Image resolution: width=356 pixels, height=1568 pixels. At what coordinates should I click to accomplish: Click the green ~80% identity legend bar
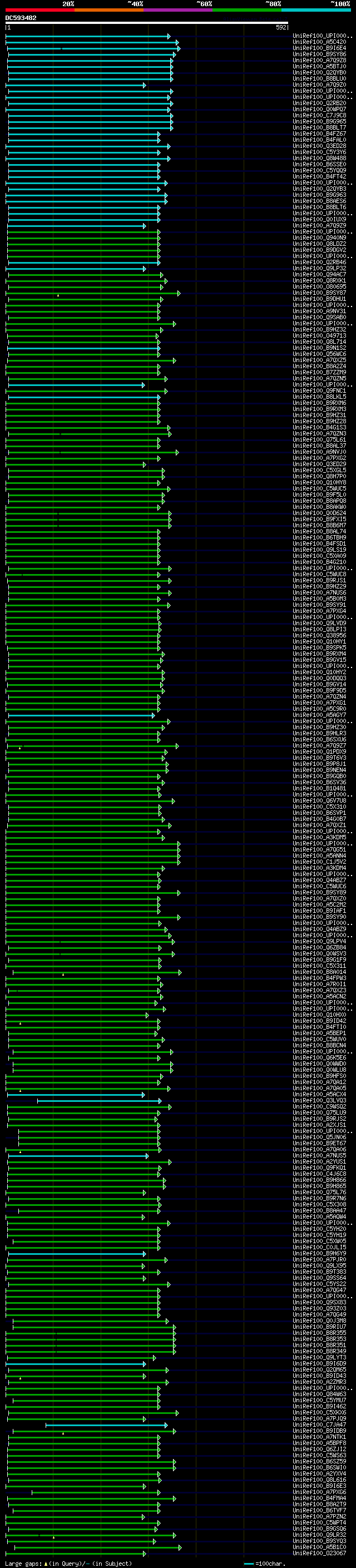246,11
